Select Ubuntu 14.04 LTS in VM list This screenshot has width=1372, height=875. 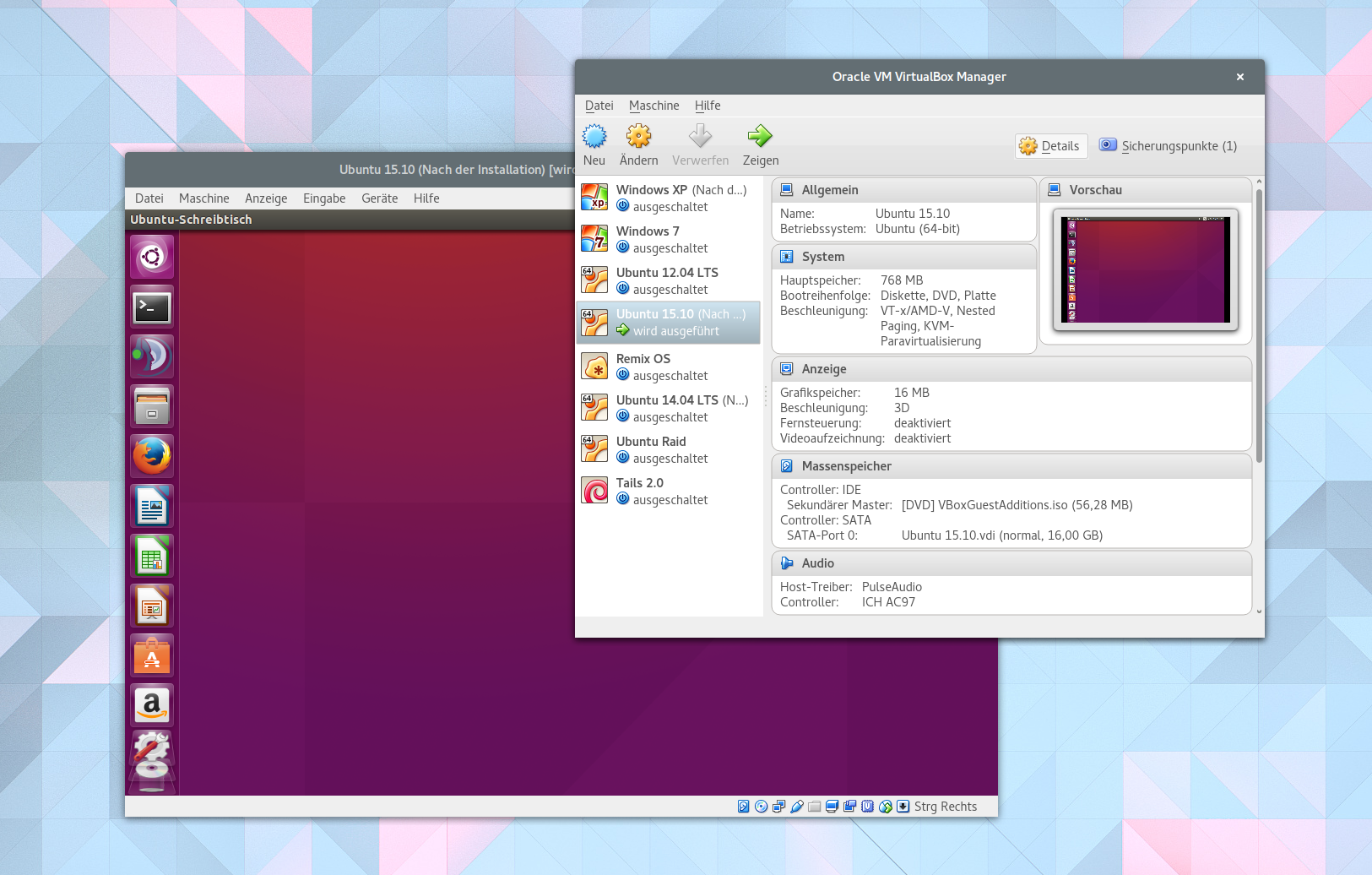coord(669,408)
